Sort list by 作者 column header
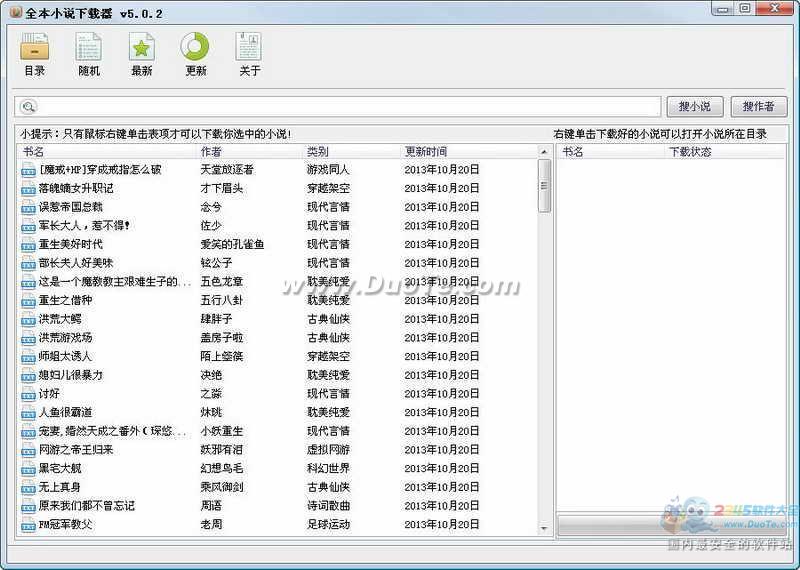Screen dimensions: 800x570 [x=249, y=152]
